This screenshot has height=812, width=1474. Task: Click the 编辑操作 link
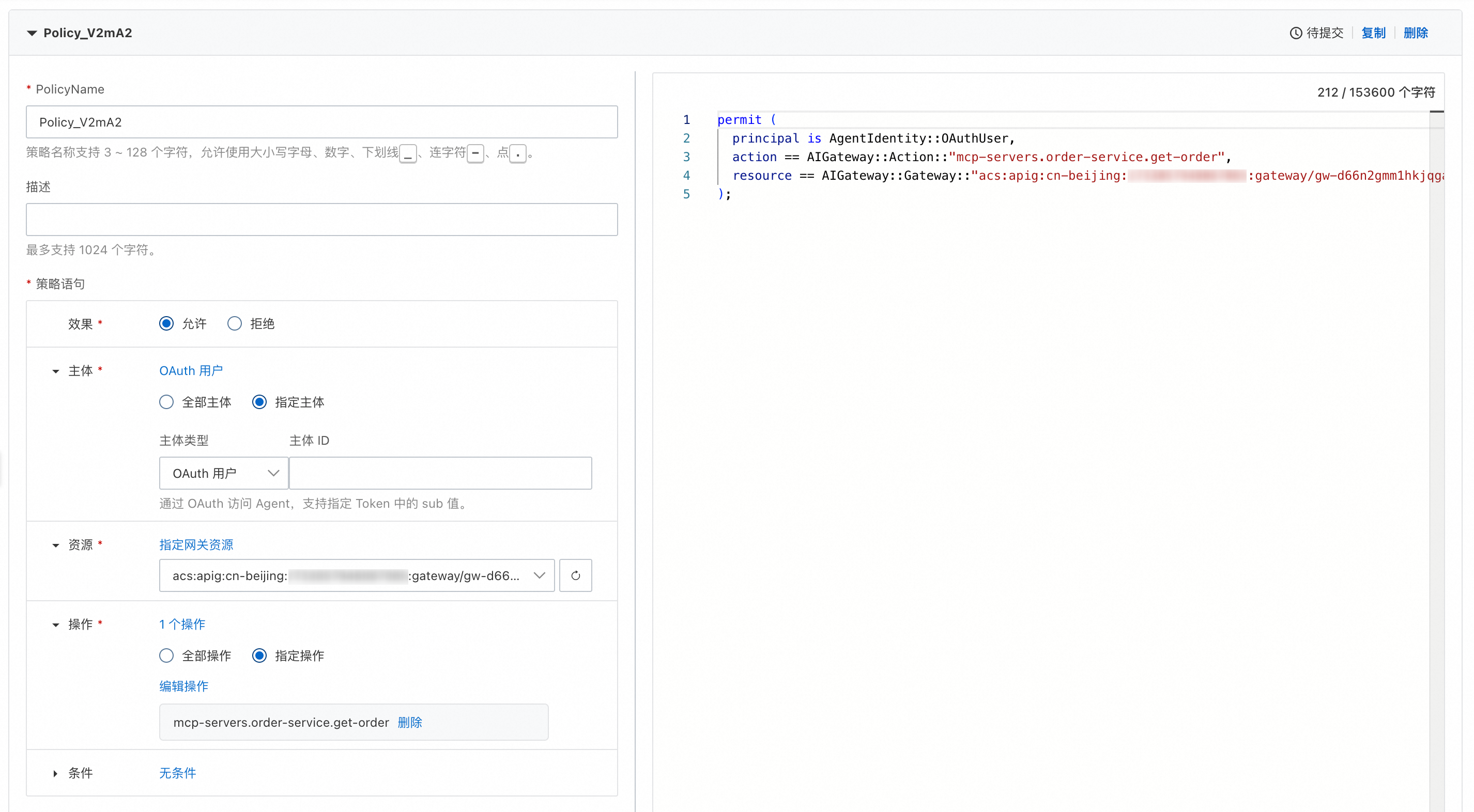pos(183,685)
